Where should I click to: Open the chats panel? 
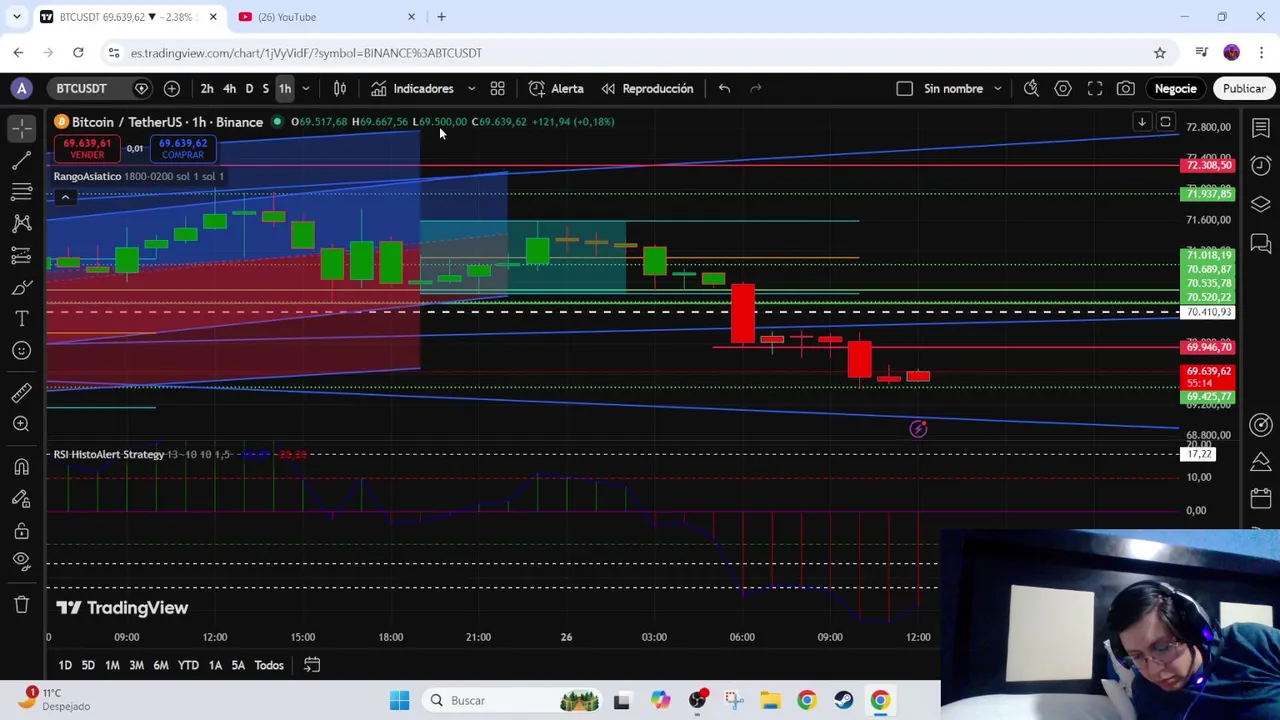pos(1261,243)
